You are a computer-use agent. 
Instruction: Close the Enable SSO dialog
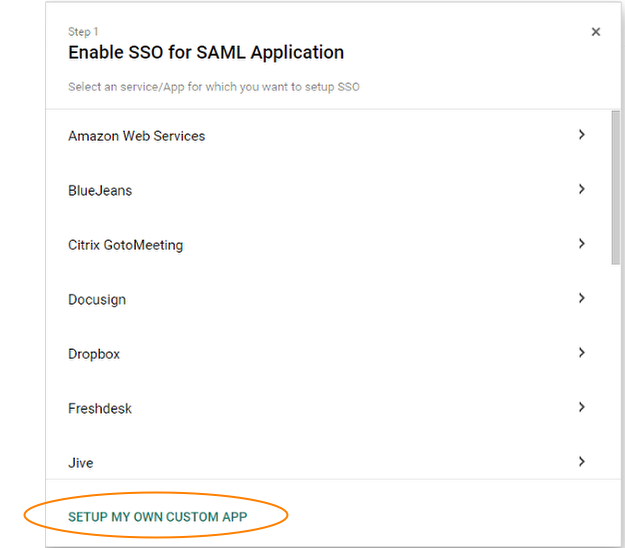[x=596, y=32]
